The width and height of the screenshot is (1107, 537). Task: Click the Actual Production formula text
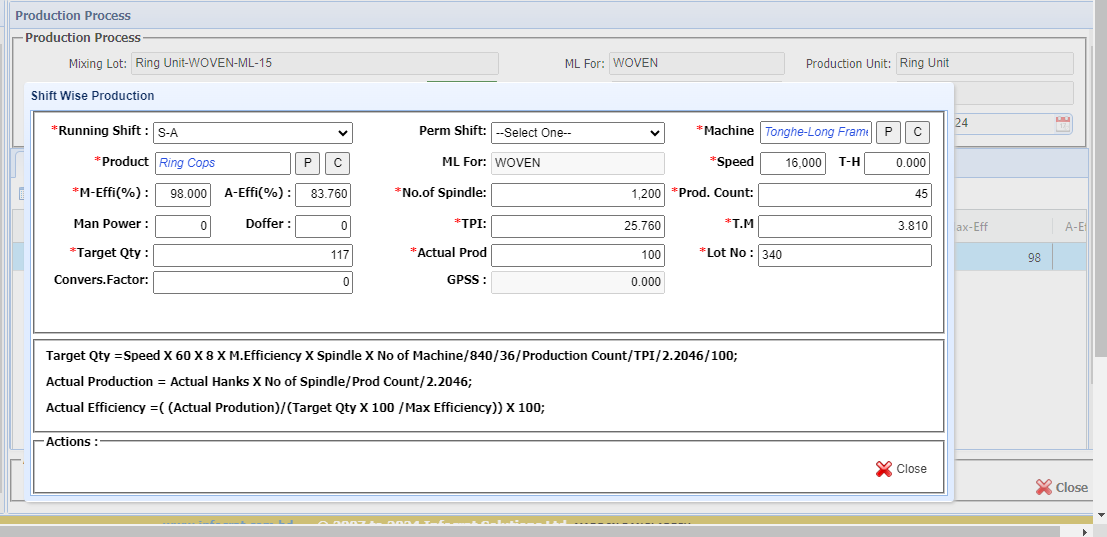259,382
